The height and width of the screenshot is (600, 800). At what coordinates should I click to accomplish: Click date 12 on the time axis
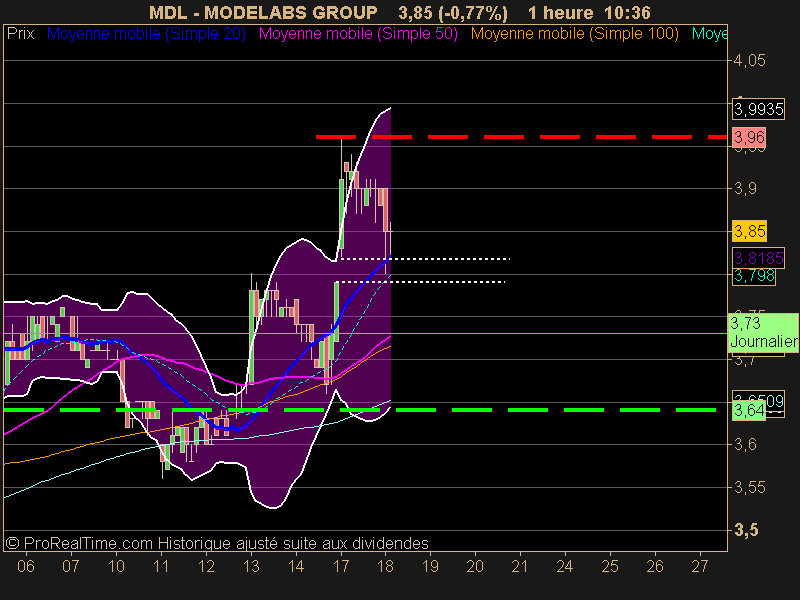coord(206,566)
